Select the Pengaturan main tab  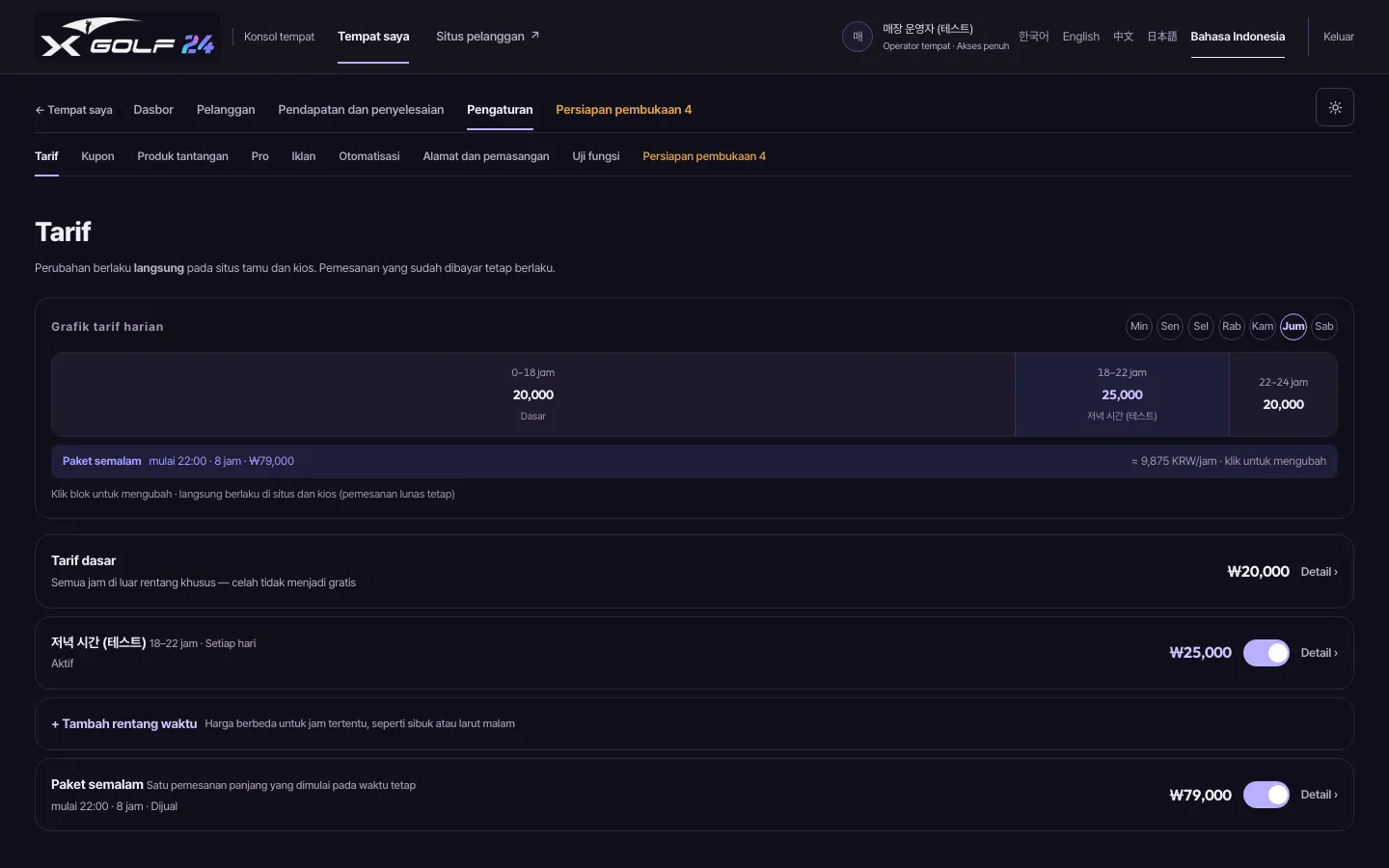[x=500, y=110]
